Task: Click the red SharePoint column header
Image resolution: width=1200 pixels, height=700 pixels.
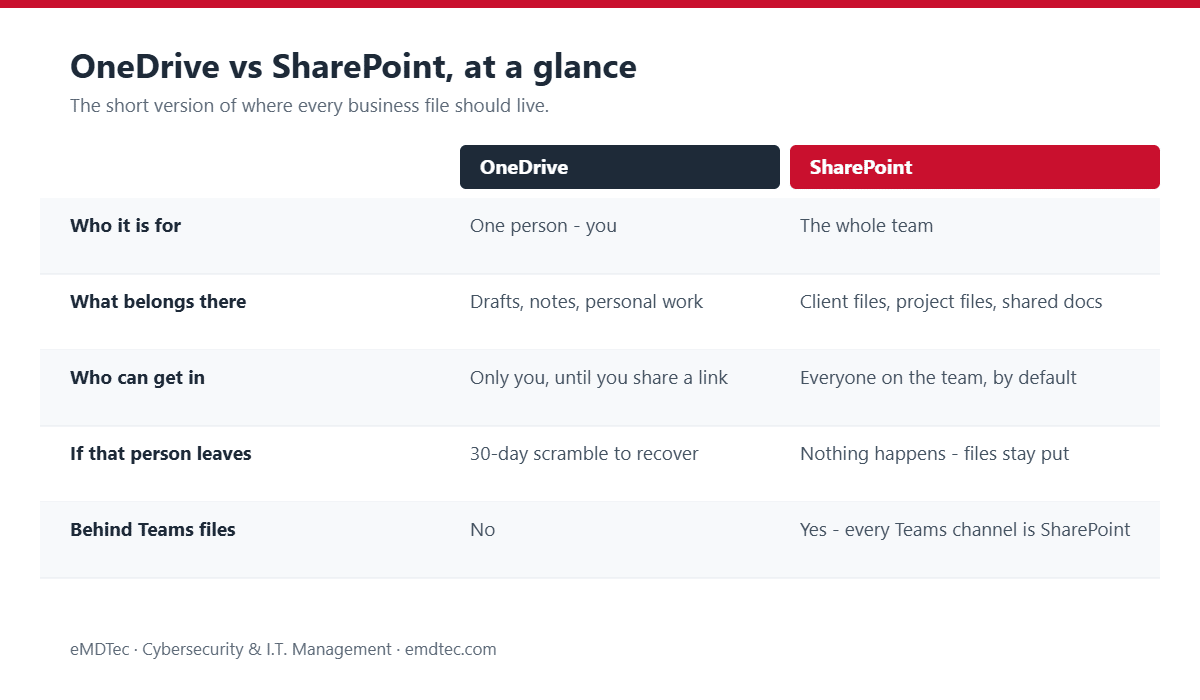Action: (975, 167)
